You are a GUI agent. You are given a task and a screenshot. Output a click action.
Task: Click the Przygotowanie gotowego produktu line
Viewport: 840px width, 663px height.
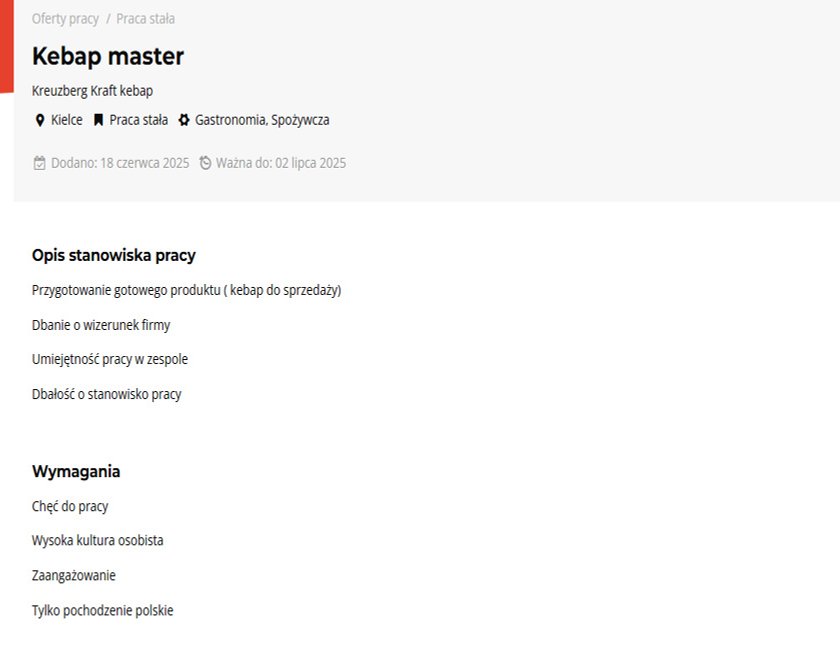click(186, 290)
